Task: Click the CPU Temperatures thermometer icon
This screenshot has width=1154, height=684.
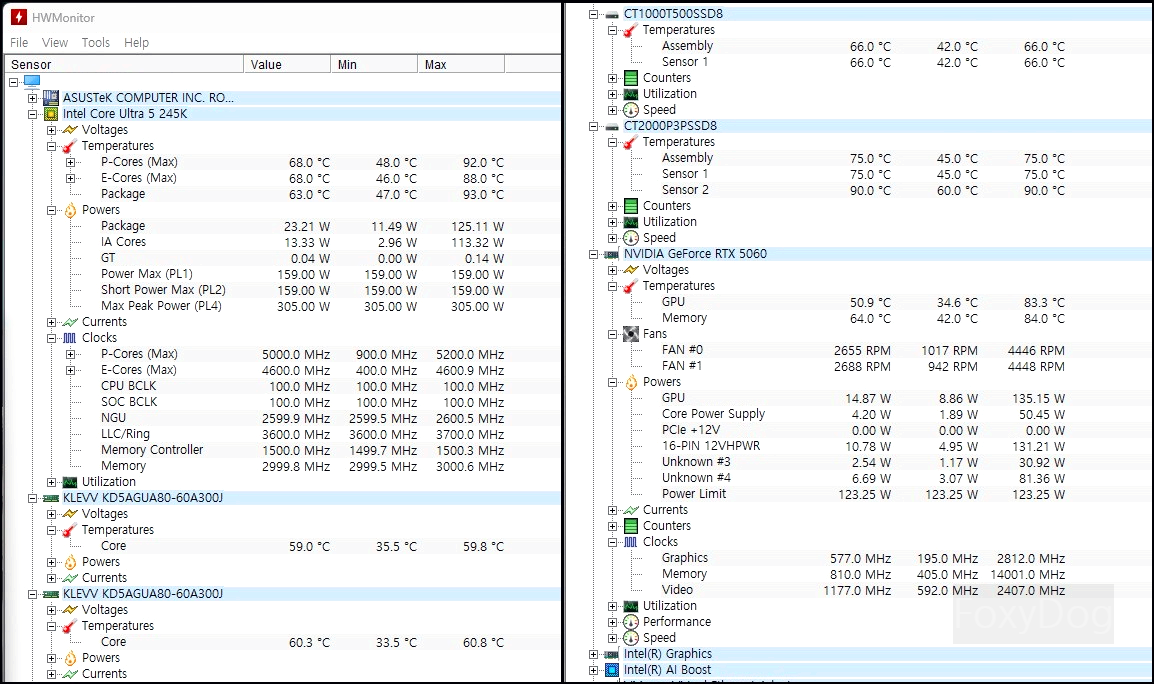Action: click(x=70, y=146)
